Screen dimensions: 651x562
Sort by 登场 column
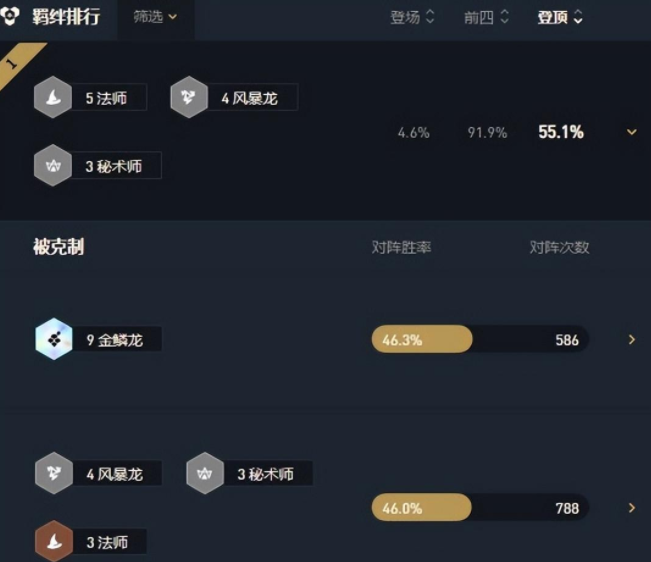(x=412, y=17)
